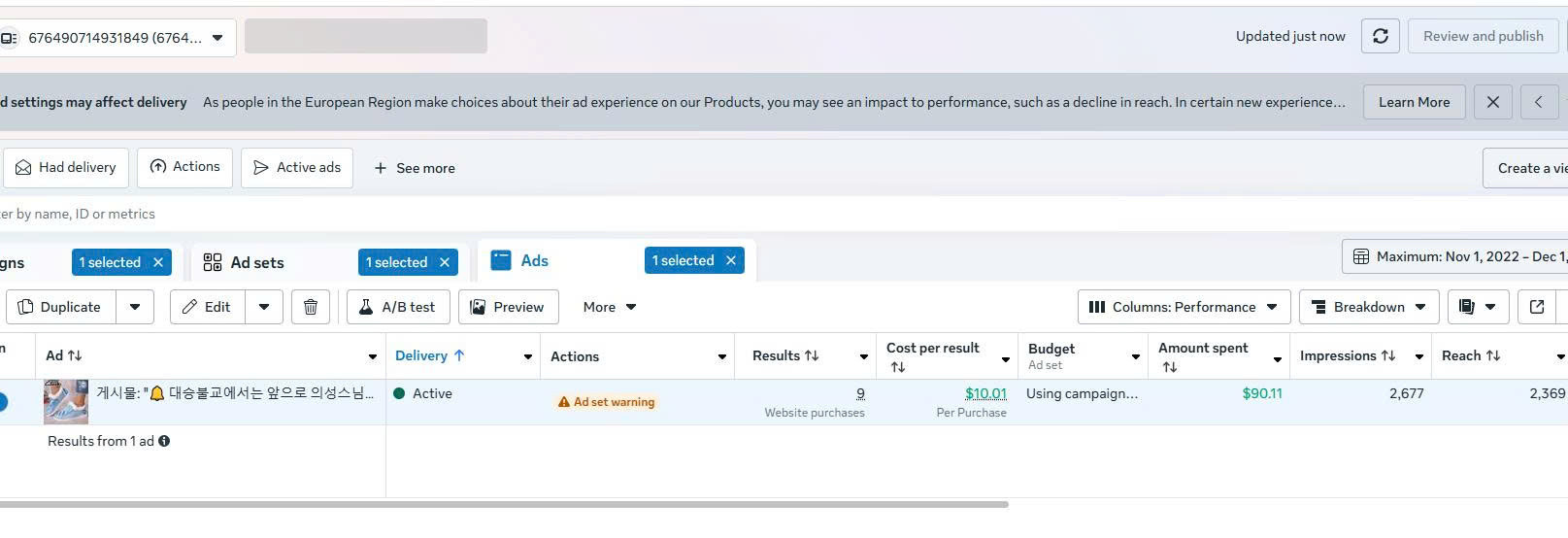Click the A/B test button
The image size is (1568, 538).
(x=397, y=307)
